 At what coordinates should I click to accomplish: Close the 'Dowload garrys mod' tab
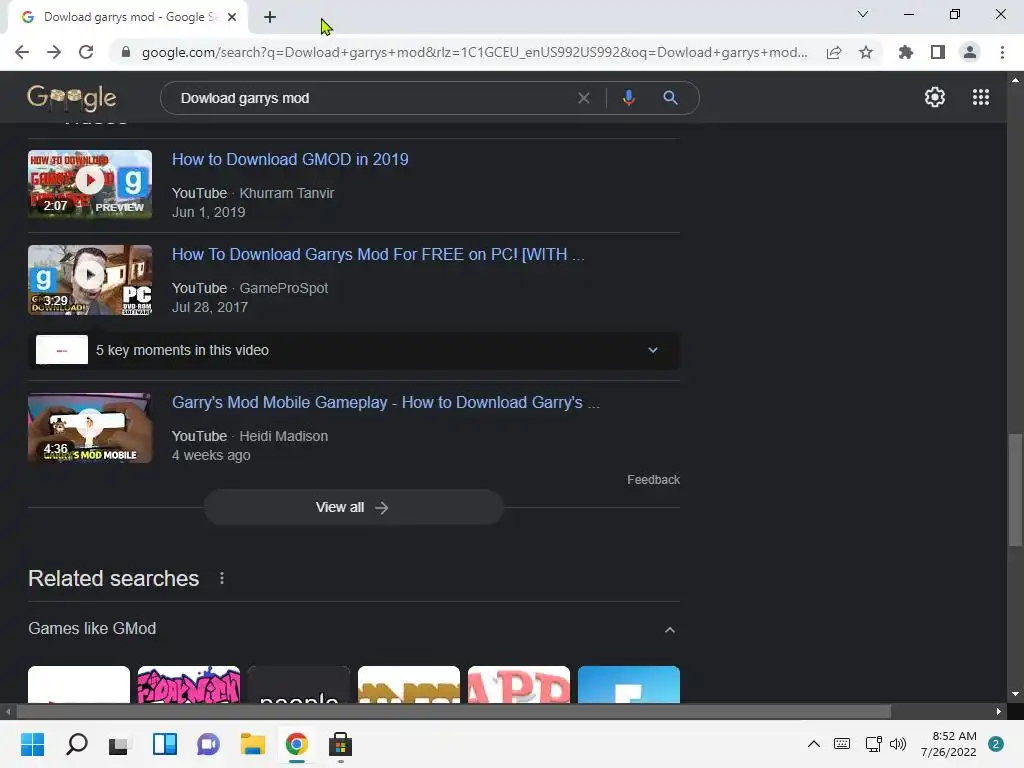[x=232, y=18]
